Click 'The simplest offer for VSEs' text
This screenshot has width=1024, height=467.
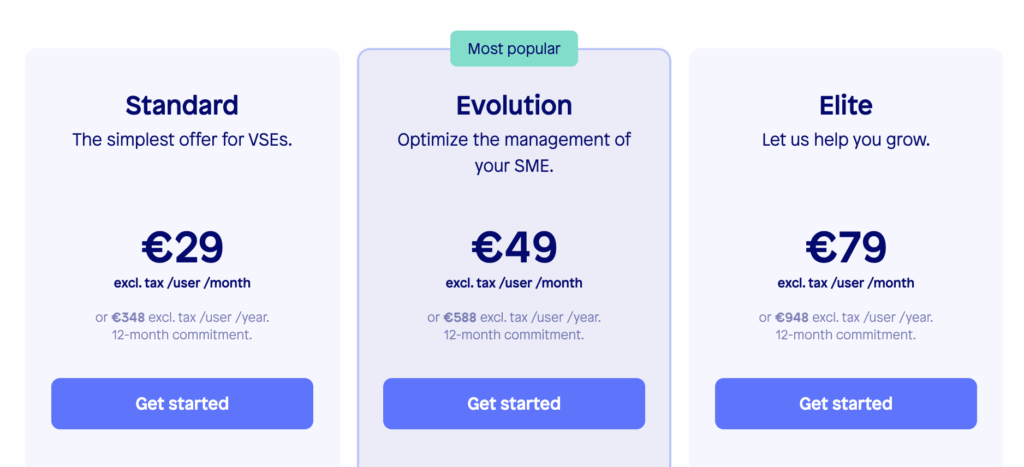pos(182,140)
